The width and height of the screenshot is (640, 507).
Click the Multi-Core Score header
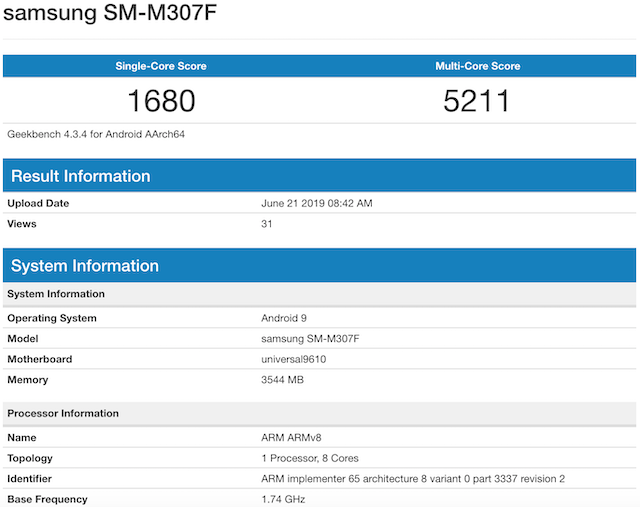coord(477,66)
